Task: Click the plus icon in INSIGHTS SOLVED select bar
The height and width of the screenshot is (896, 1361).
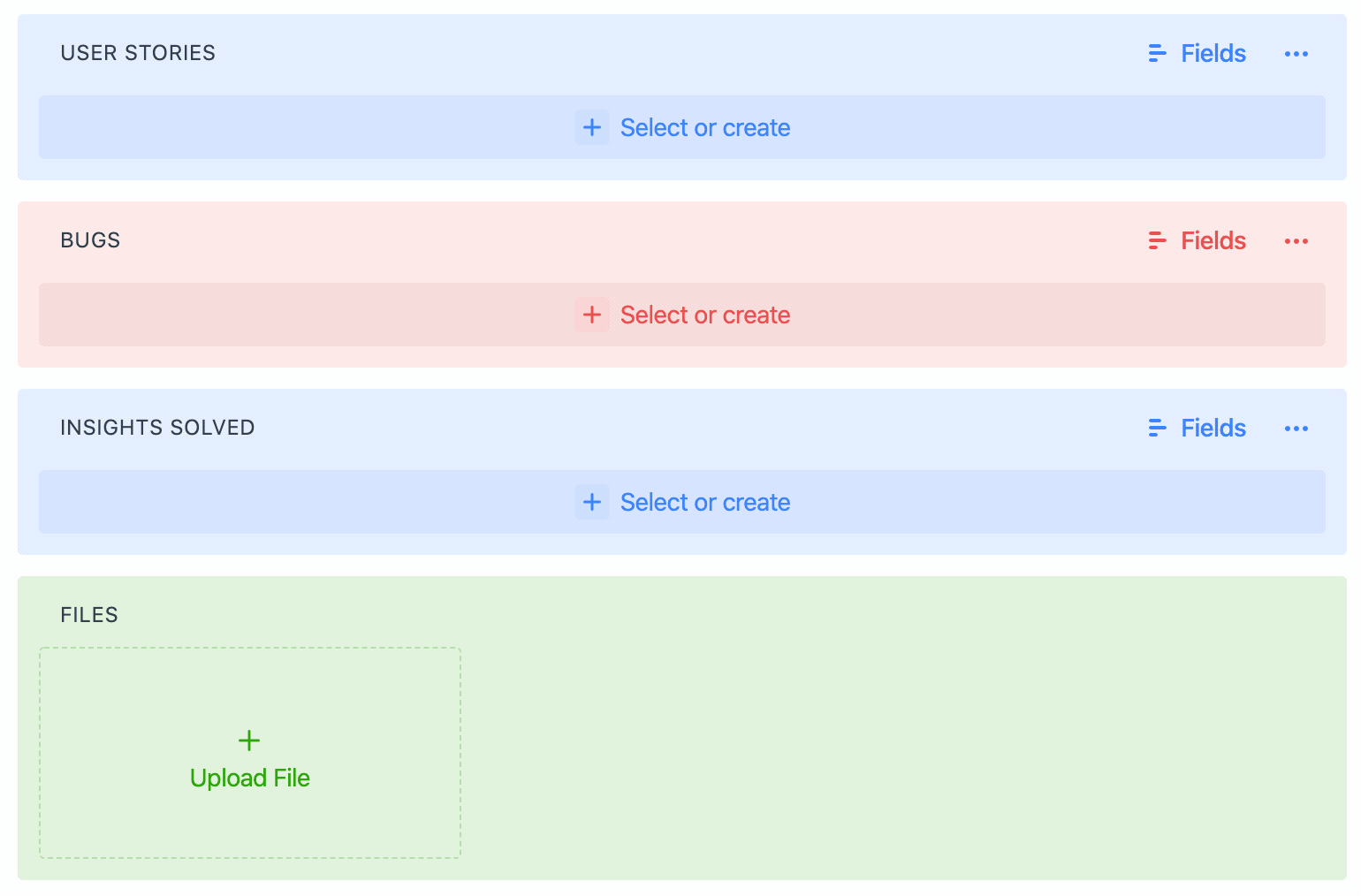Action: [x=592, y=502]
